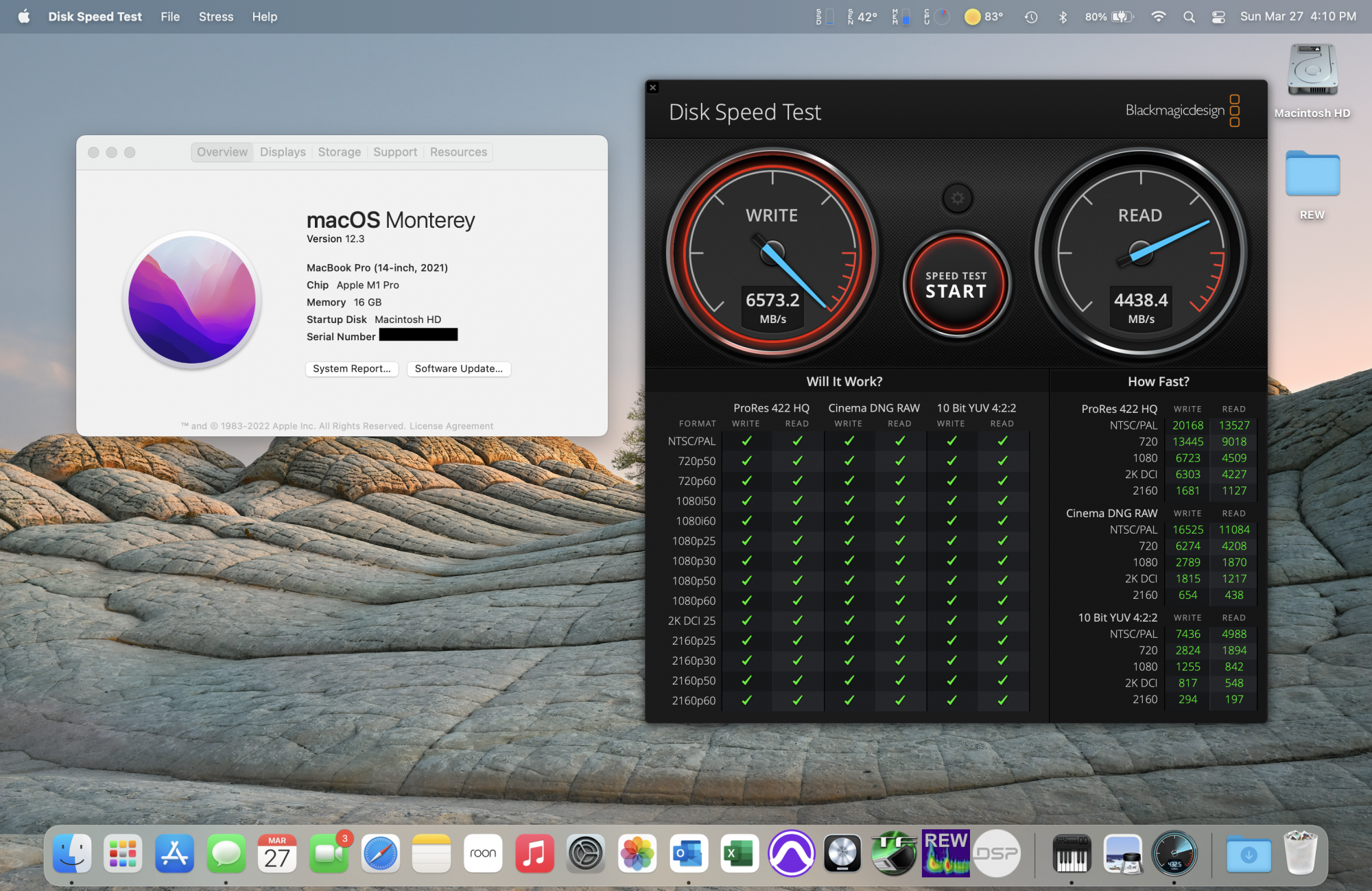Open the Help menu
1372x891 pixels.
(265, 16)
